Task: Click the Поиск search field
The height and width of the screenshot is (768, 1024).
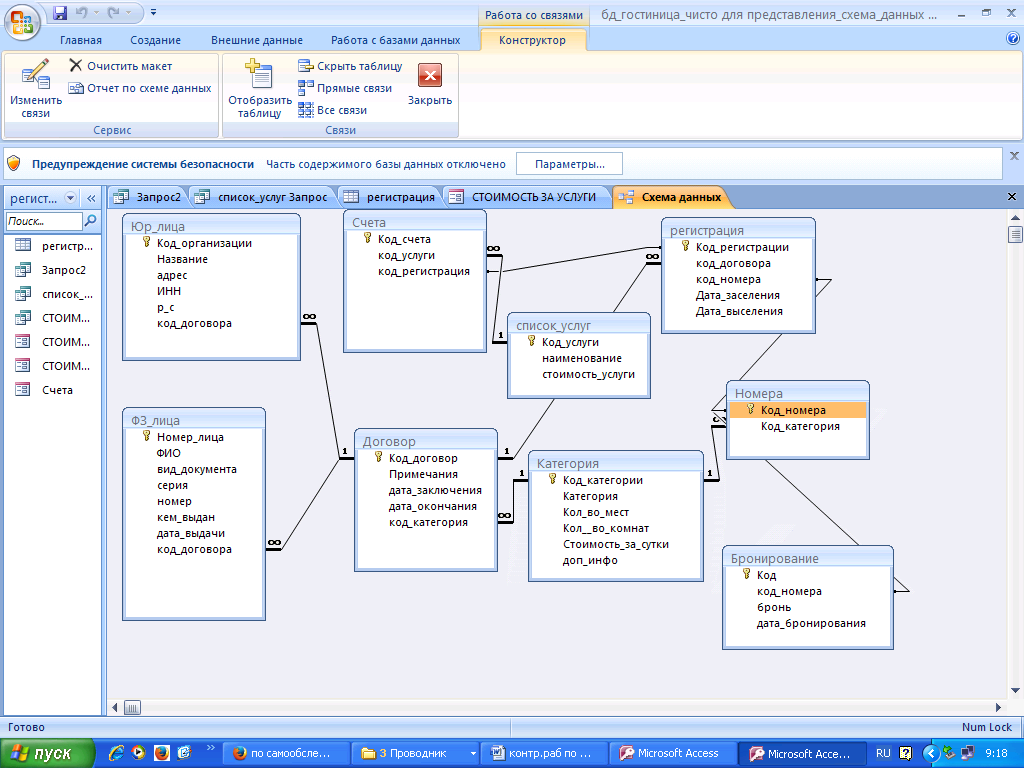Action: 44,221
